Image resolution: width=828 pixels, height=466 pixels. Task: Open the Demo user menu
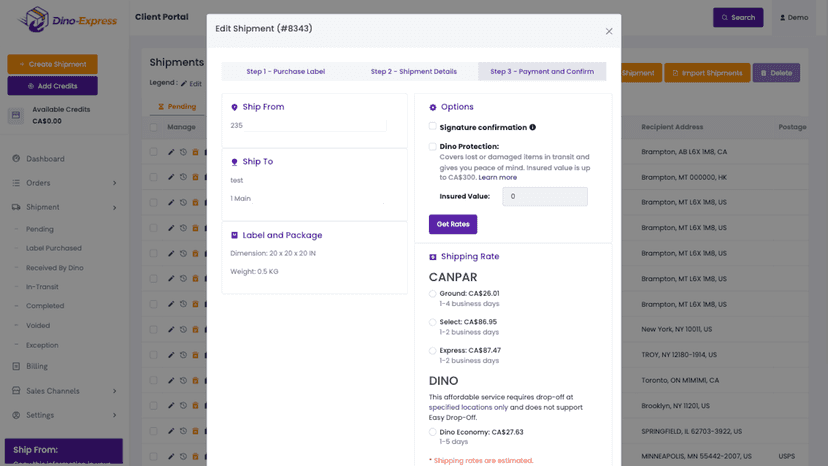click(794, 17)
